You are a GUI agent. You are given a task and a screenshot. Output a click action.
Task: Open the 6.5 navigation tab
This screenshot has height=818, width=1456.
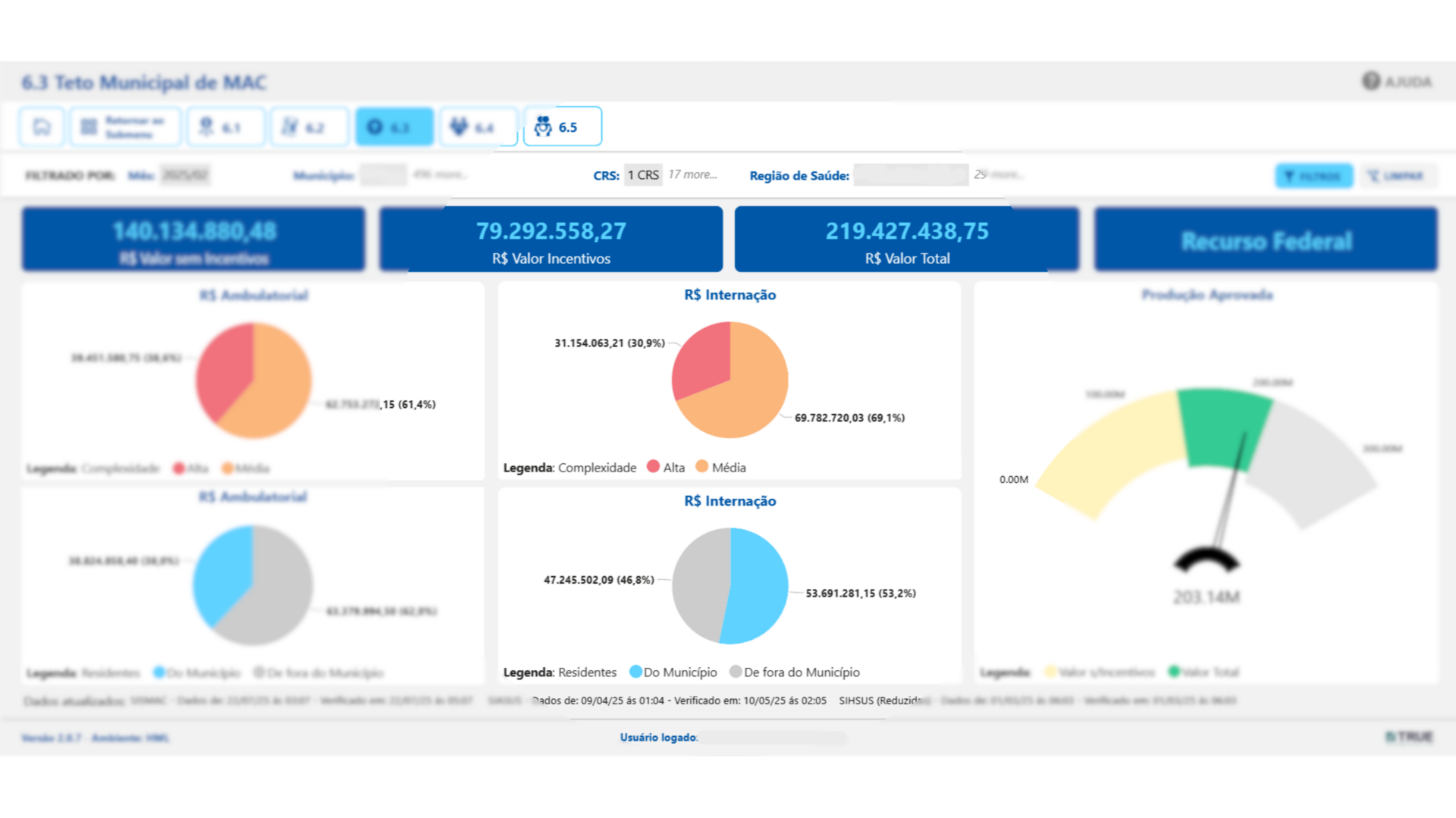point(562,127)
